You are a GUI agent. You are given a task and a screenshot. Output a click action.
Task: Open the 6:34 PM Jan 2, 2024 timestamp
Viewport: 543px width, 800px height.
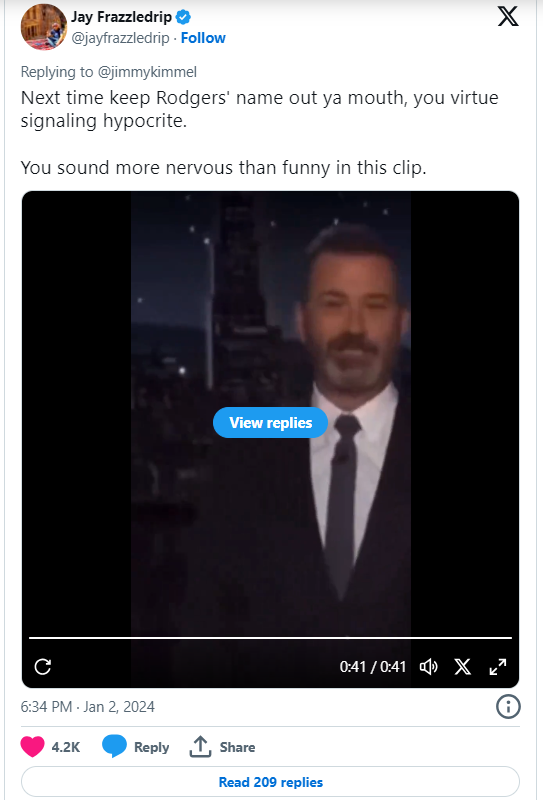(x=87, y=707)
